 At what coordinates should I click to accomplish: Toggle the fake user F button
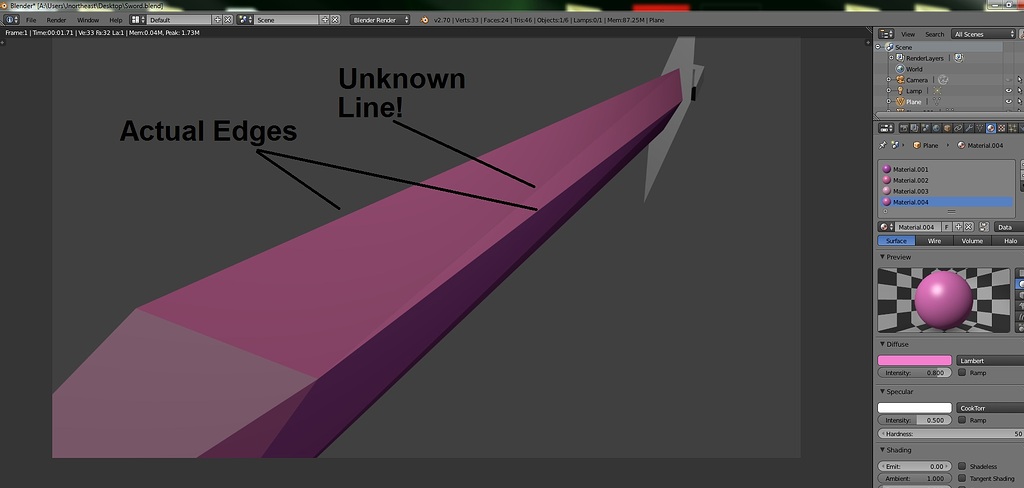click(947, 227)
